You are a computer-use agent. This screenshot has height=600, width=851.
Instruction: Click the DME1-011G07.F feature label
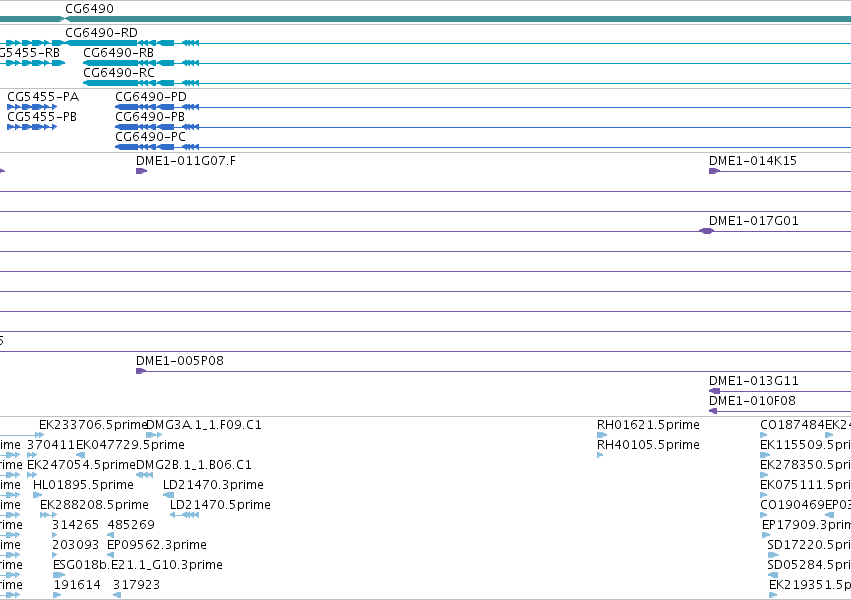[x=186, y=161]
